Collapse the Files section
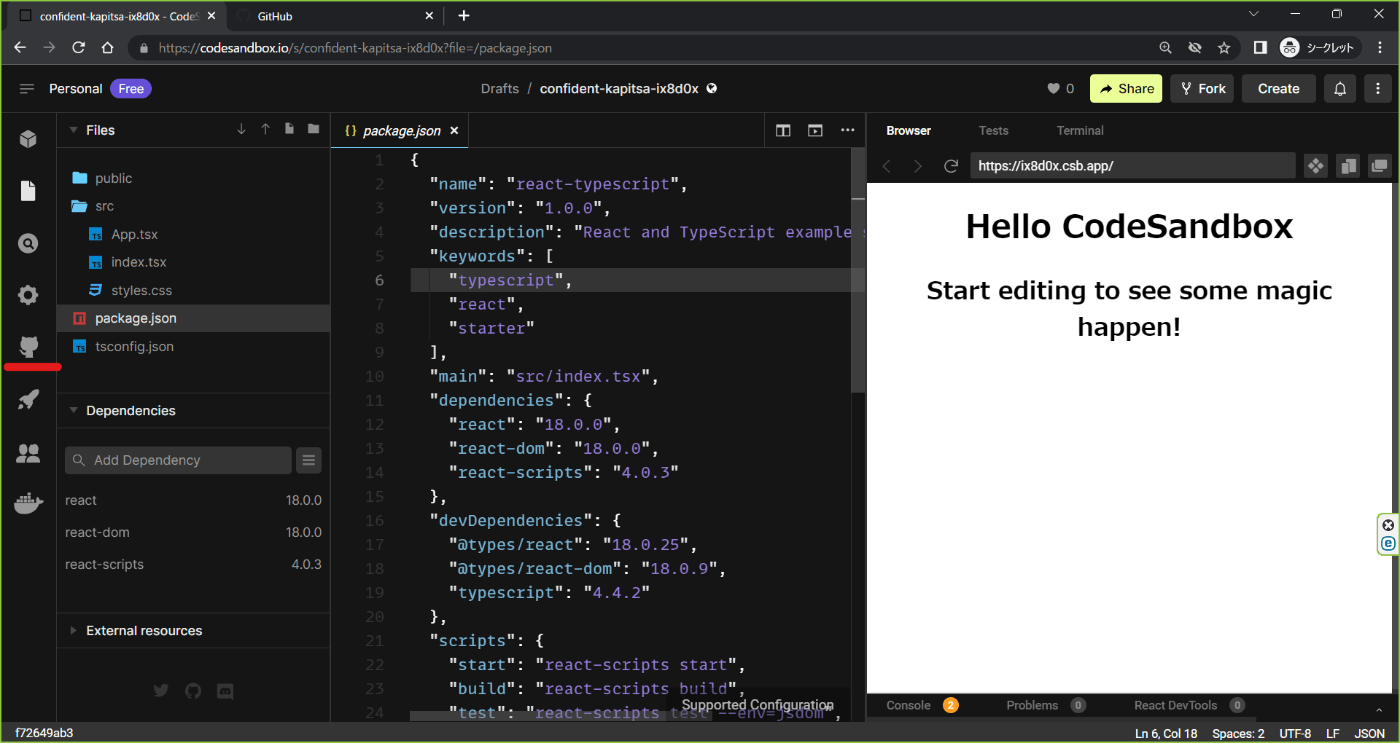This screenshot has width=1400, height=743. point(73,130)
